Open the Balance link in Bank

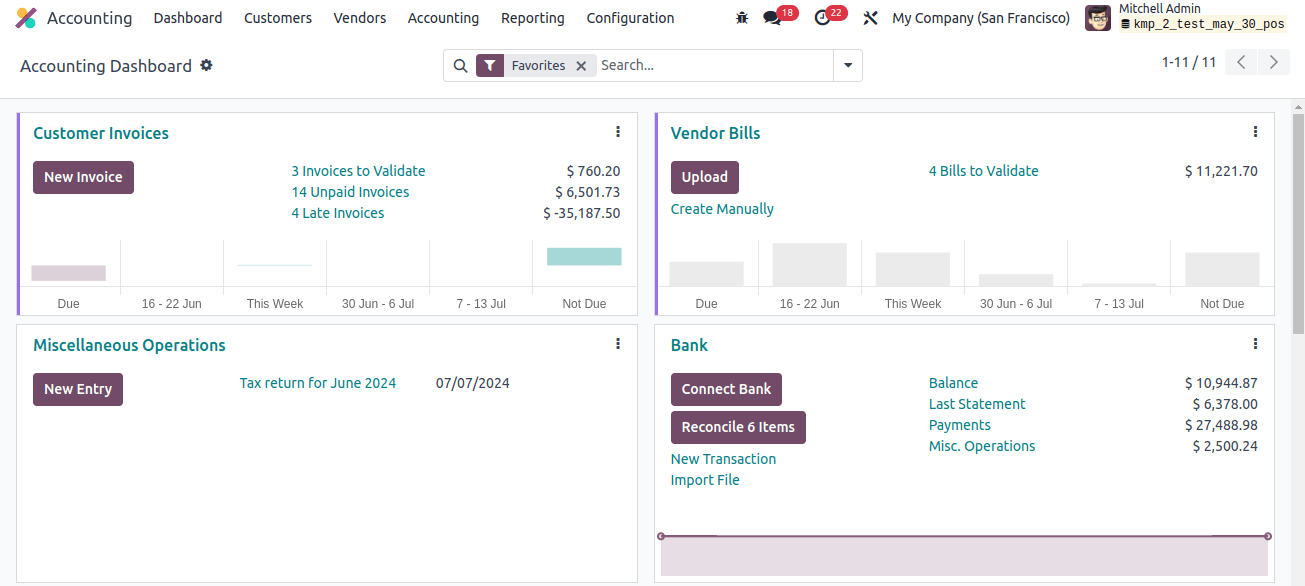pyautogui.click(x=953, y=383)
